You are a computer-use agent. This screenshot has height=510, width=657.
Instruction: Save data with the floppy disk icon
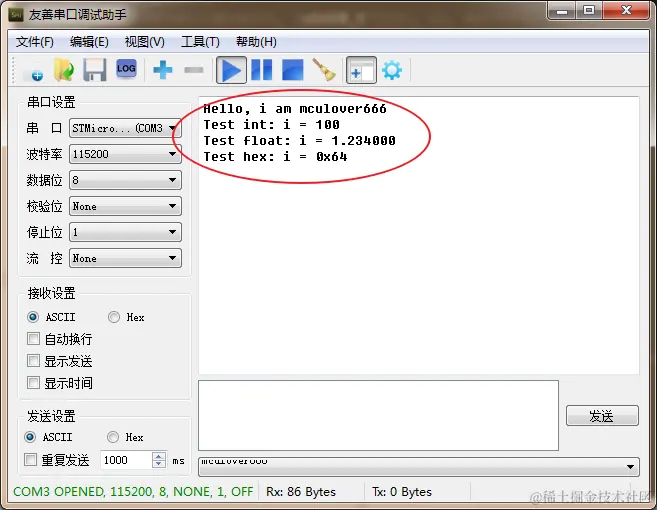(95, 70)
